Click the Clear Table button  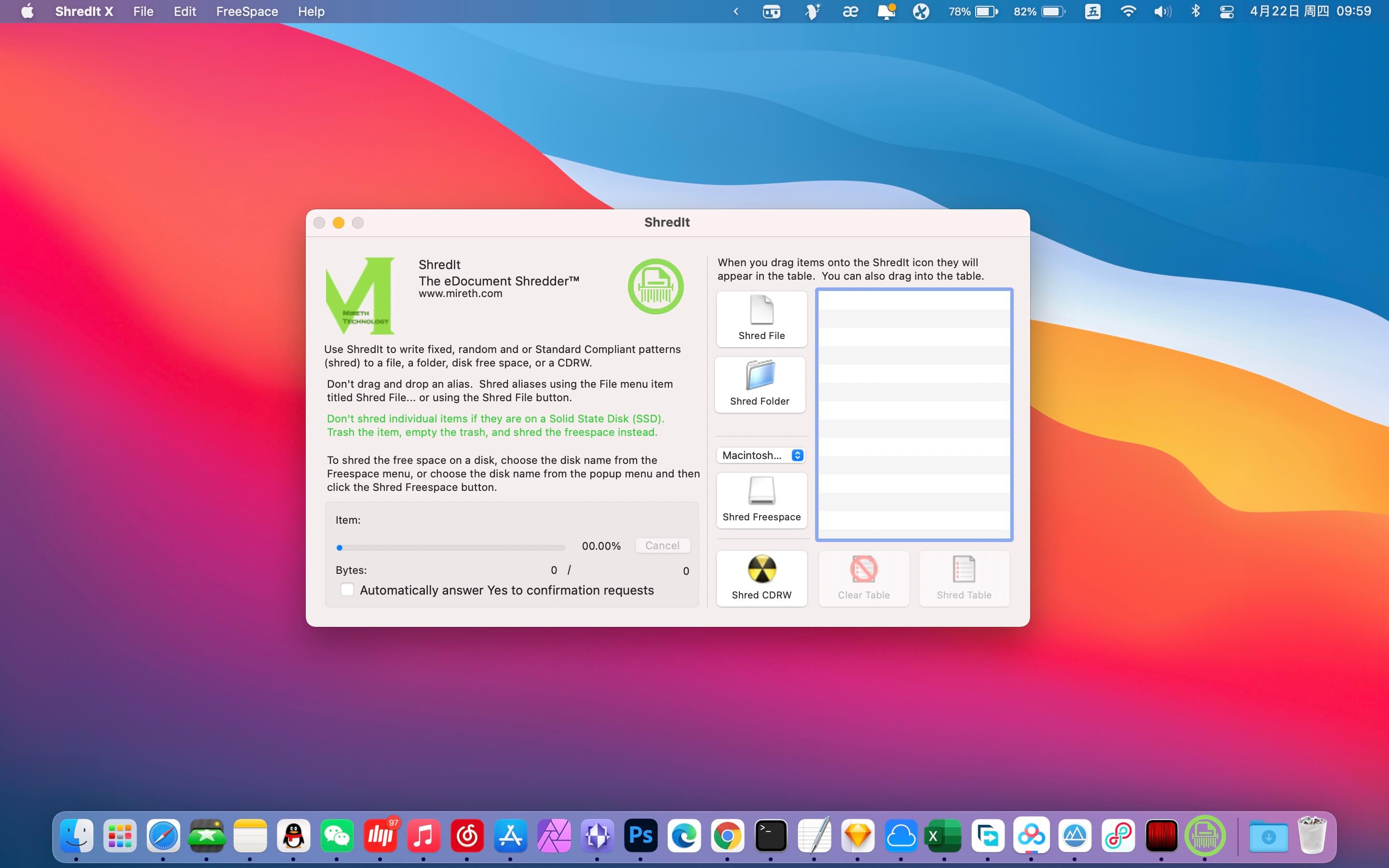click(x=864, y=578)
